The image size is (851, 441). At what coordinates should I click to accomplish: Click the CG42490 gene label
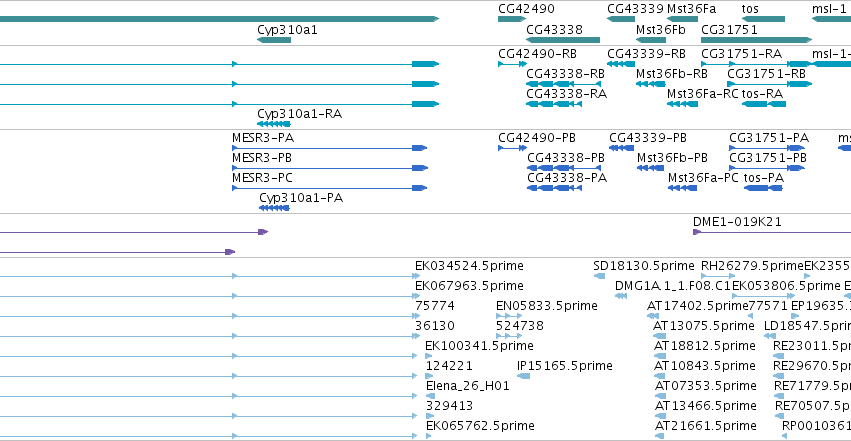click(526, 9)
